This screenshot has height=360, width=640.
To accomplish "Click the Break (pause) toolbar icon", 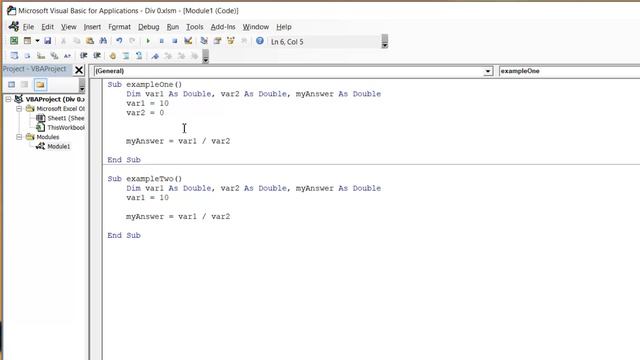I will coord(162,41).
